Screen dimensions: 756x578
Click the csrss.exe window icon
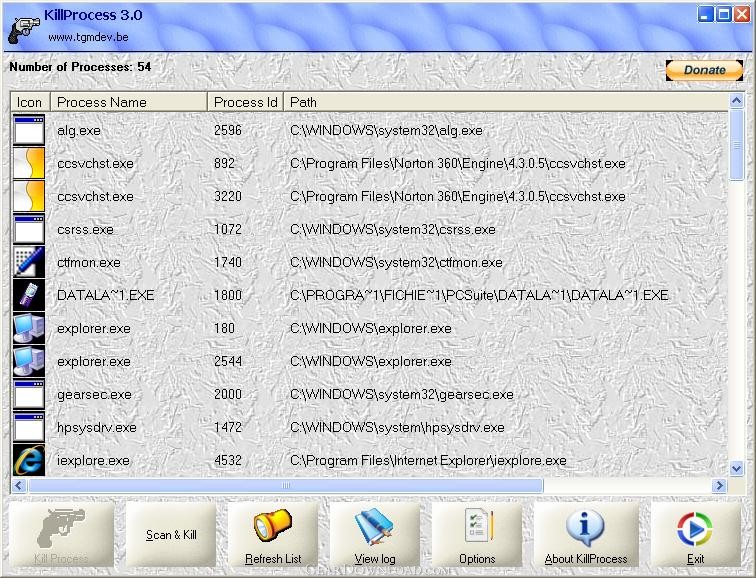[29, 229]
